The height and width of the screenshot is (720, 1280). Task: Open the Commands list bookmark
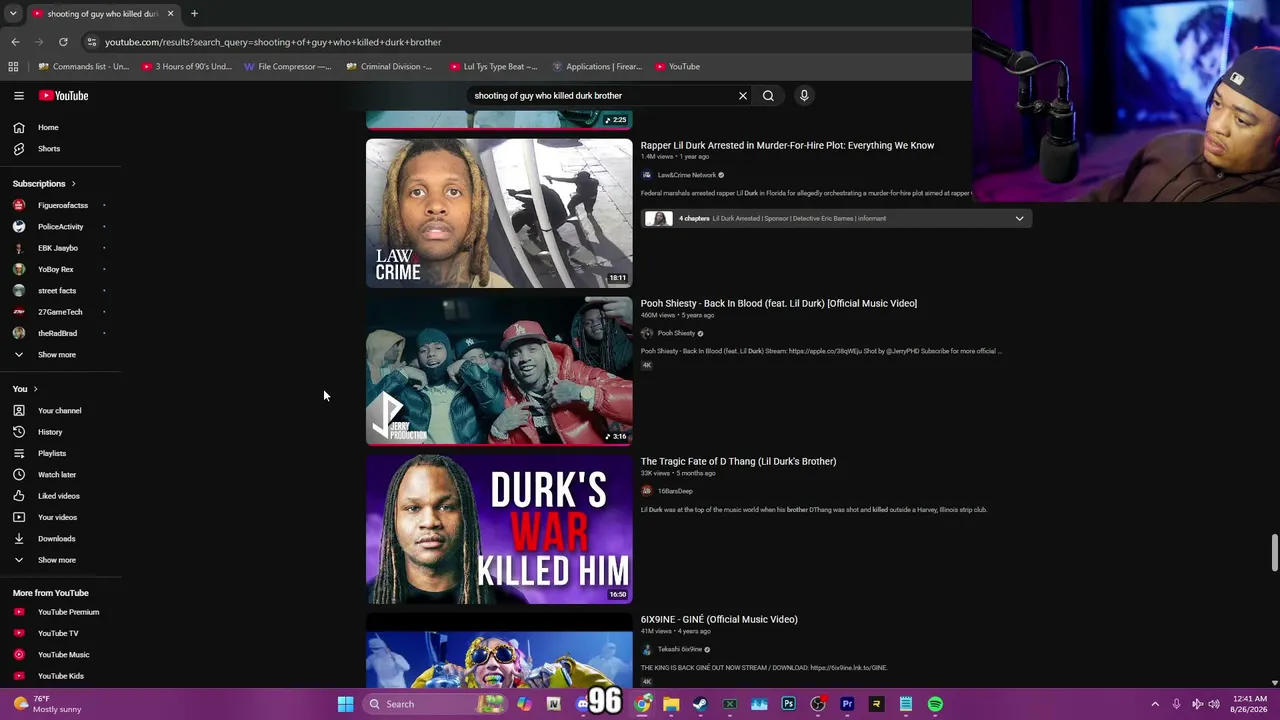[x=84, y=67]
